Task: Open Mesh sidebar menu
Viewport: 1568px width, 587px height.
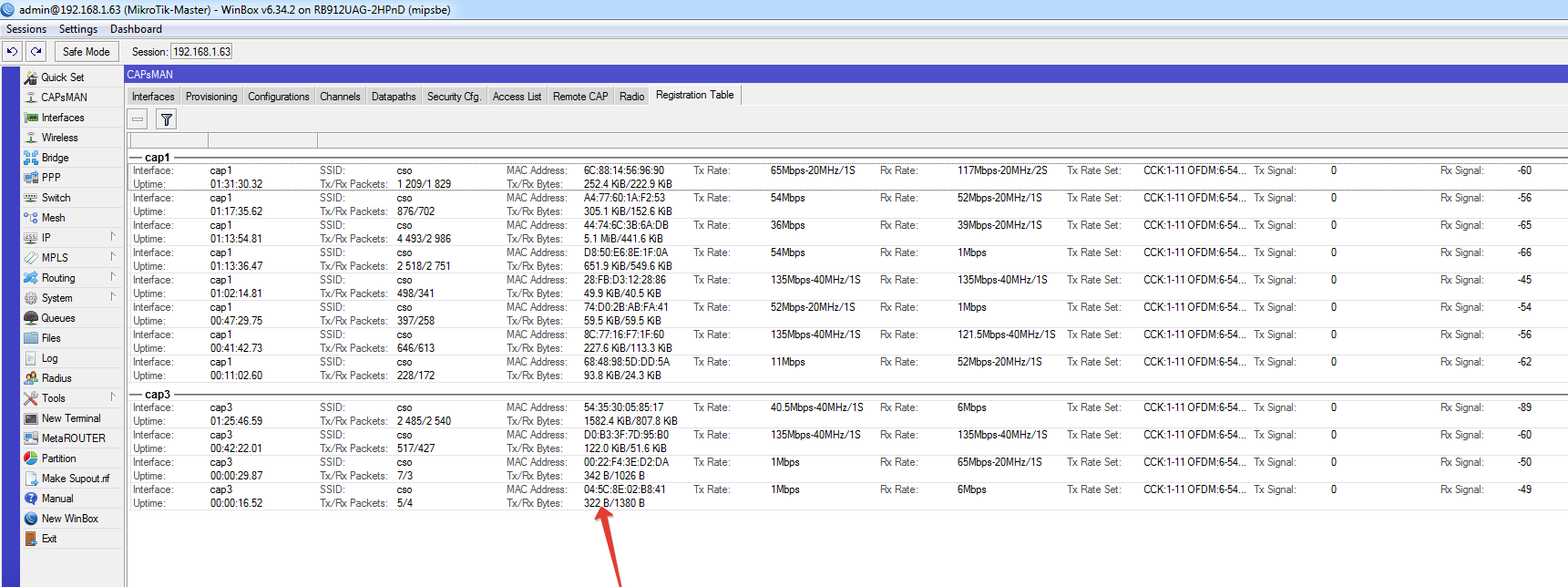Action: (x=53, y=218)
